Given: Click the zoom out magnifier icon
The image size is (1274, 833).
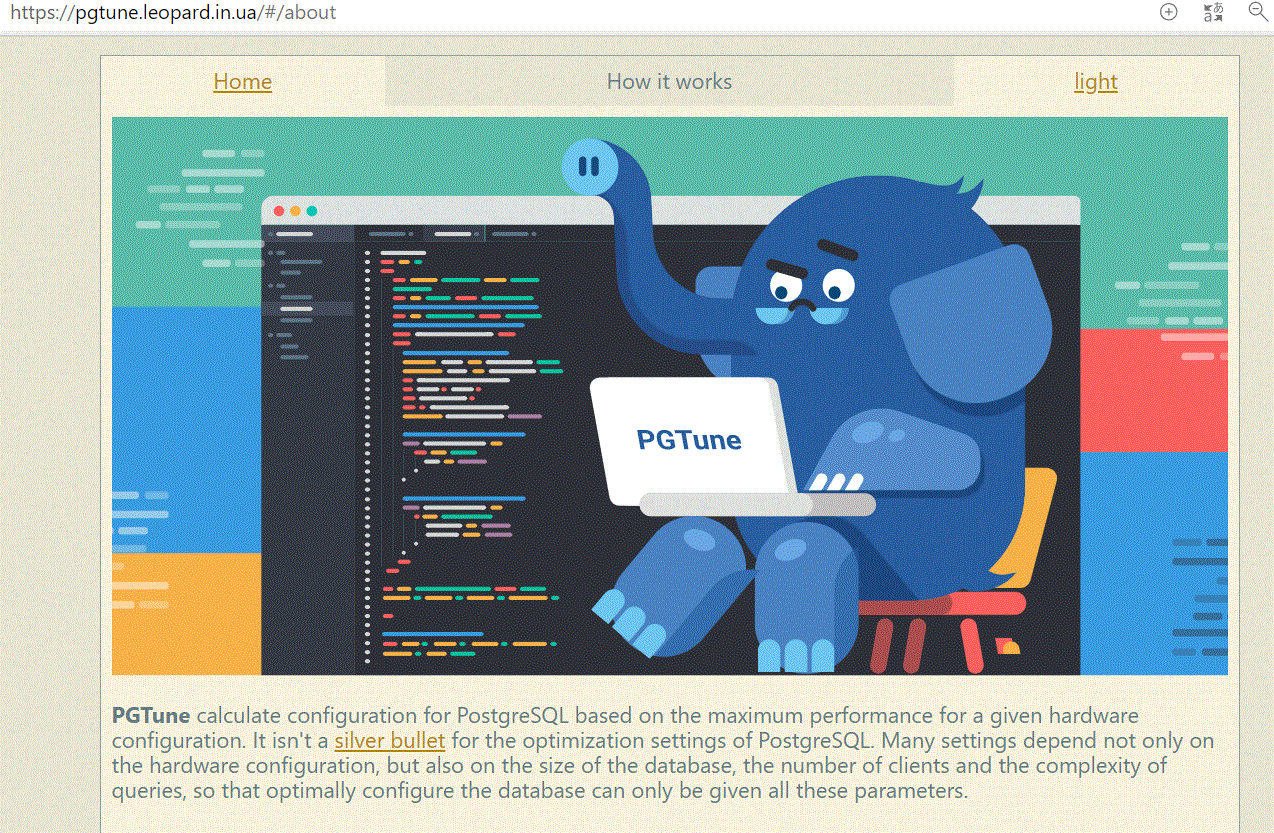Looking at the screenshot, I should pyautogui.click(x=1258, y=12).
